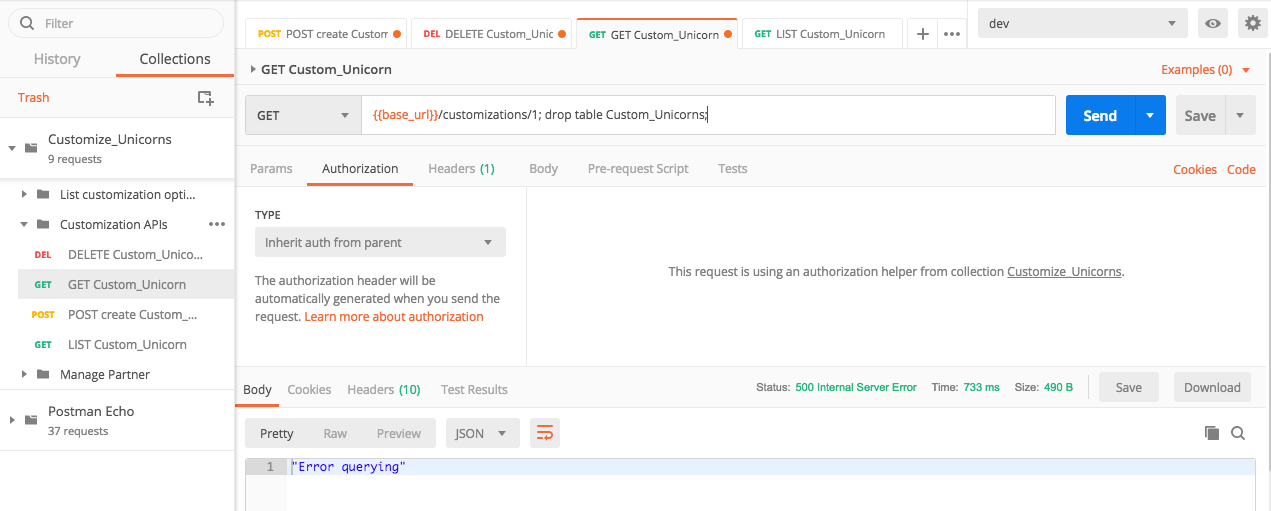Open the Trash link
Viewport: 1271px width, 511px height.
click(33, 97)
